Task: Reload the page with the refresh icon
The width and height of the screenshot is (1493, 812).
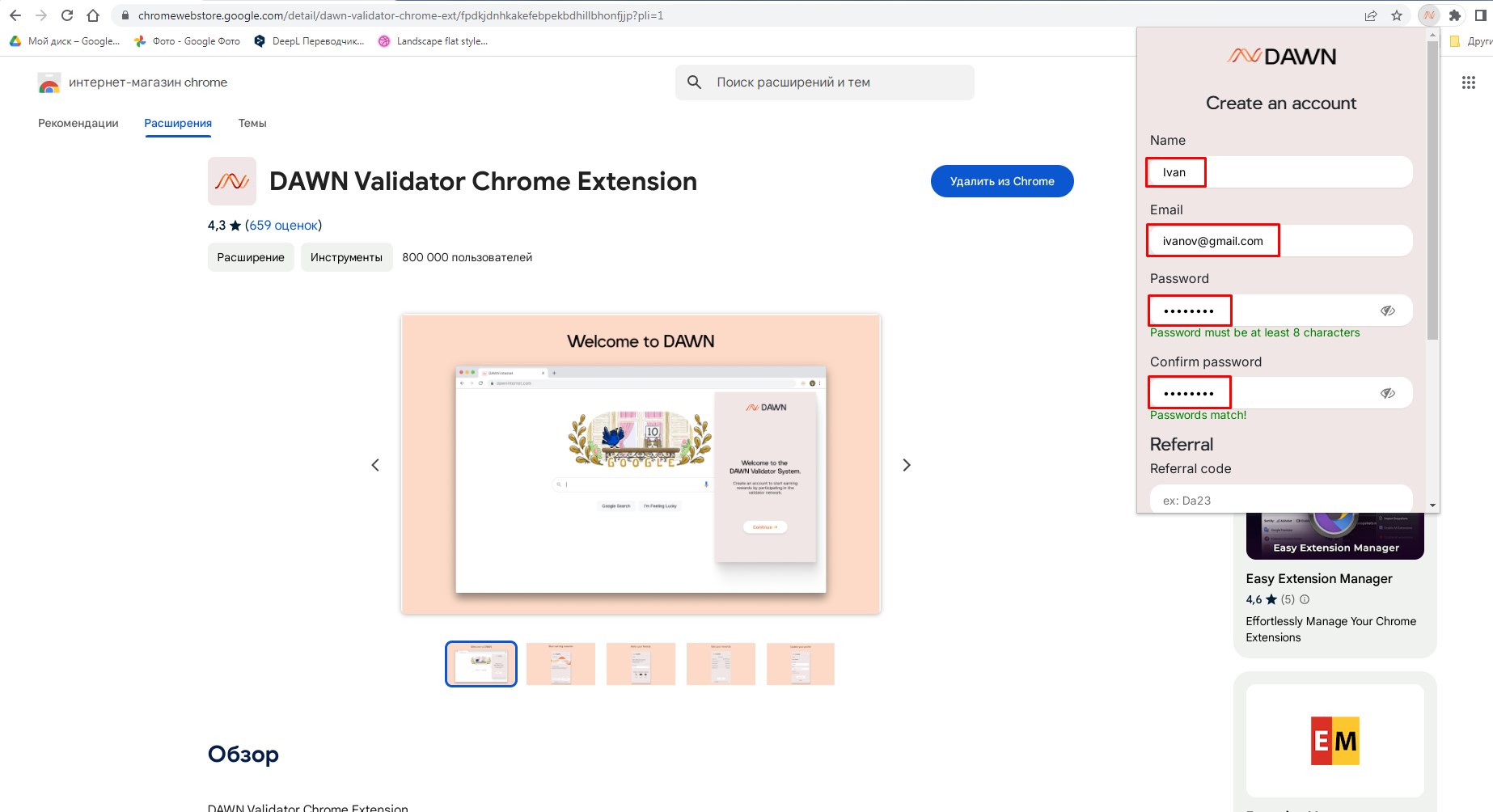Action: click(x=67, y=15)
